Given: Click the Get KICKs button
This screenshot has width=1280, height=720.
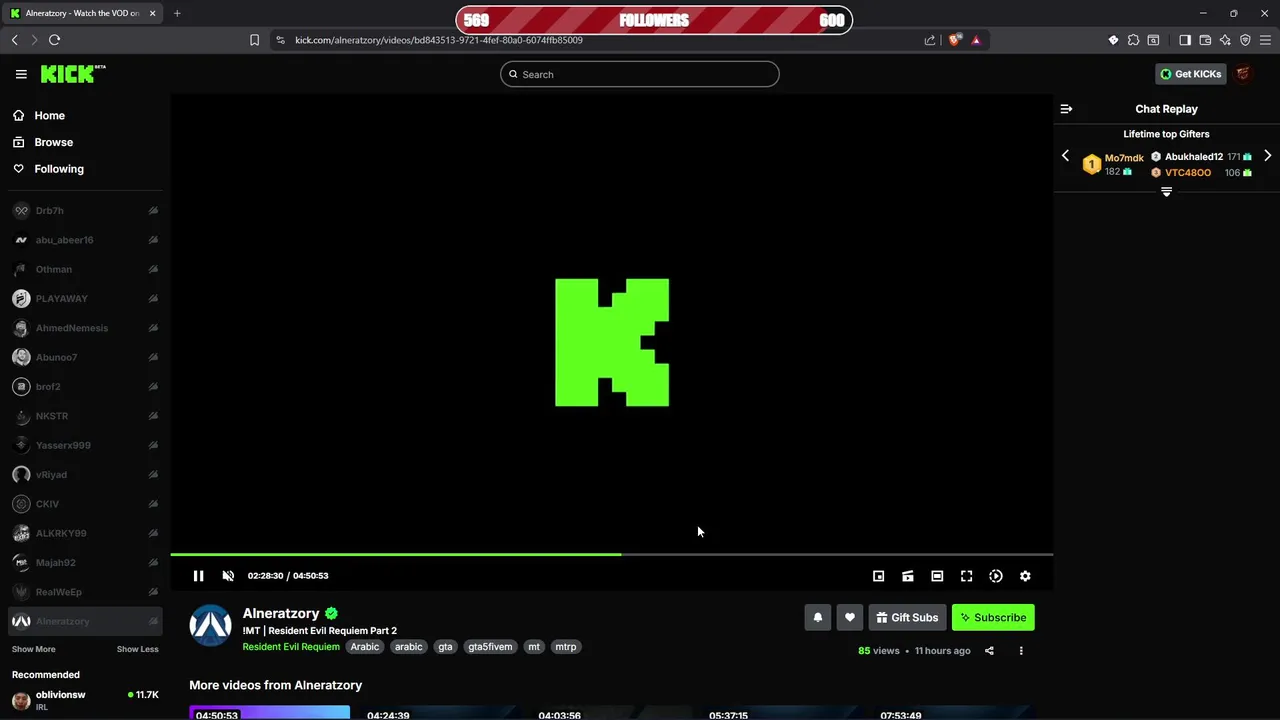Looking at the screenshot, I should pos(1190,74).
